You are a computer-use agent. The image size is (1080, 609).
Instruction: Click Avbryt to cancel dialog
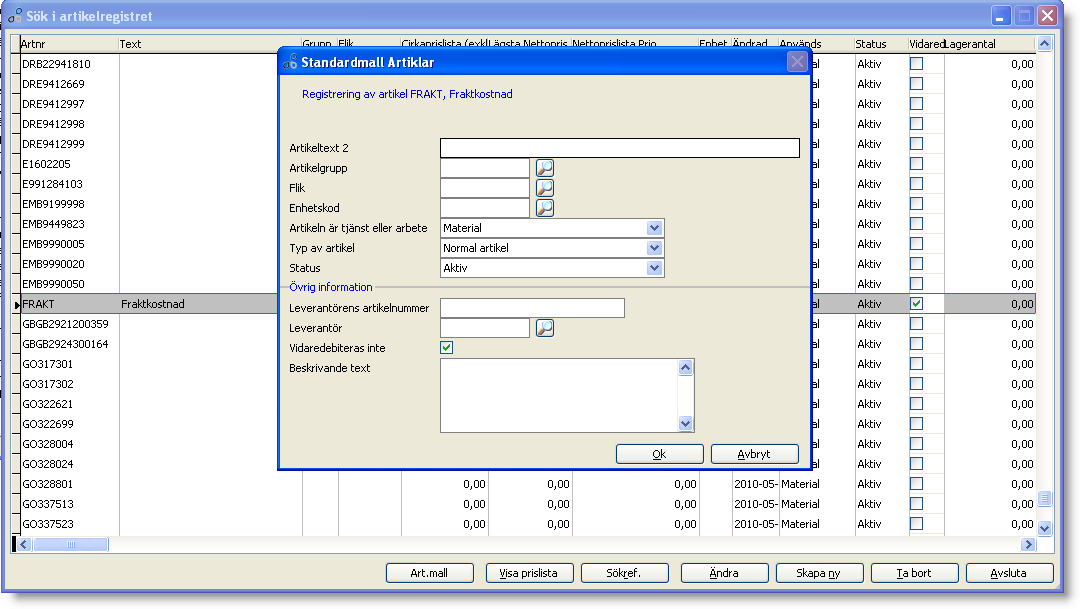tap(754, 454)
